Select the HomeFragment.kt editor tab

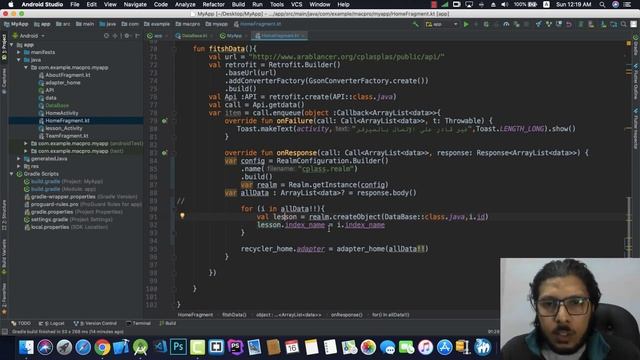280,36
